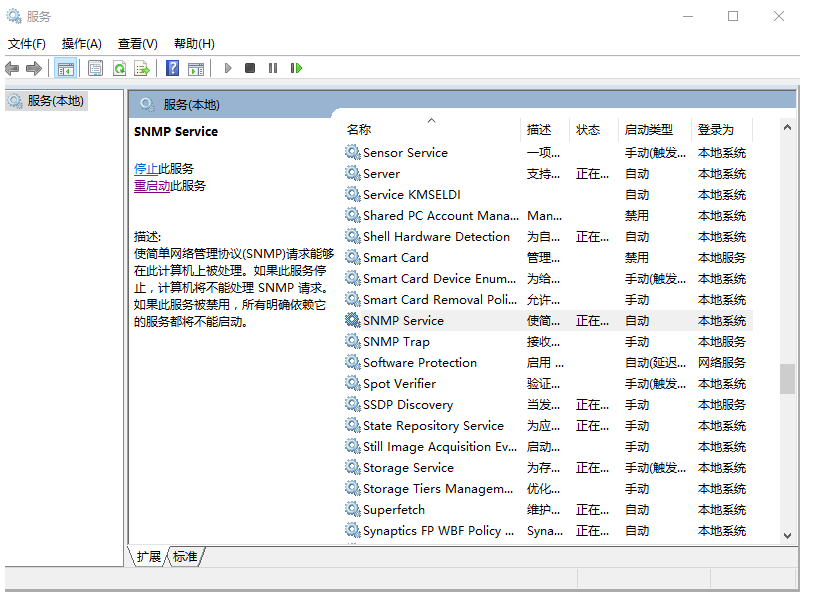Viewport: 819px width, 593px height.
Task: Stop the service with the square icon
Action: click(x=250, y=67)
